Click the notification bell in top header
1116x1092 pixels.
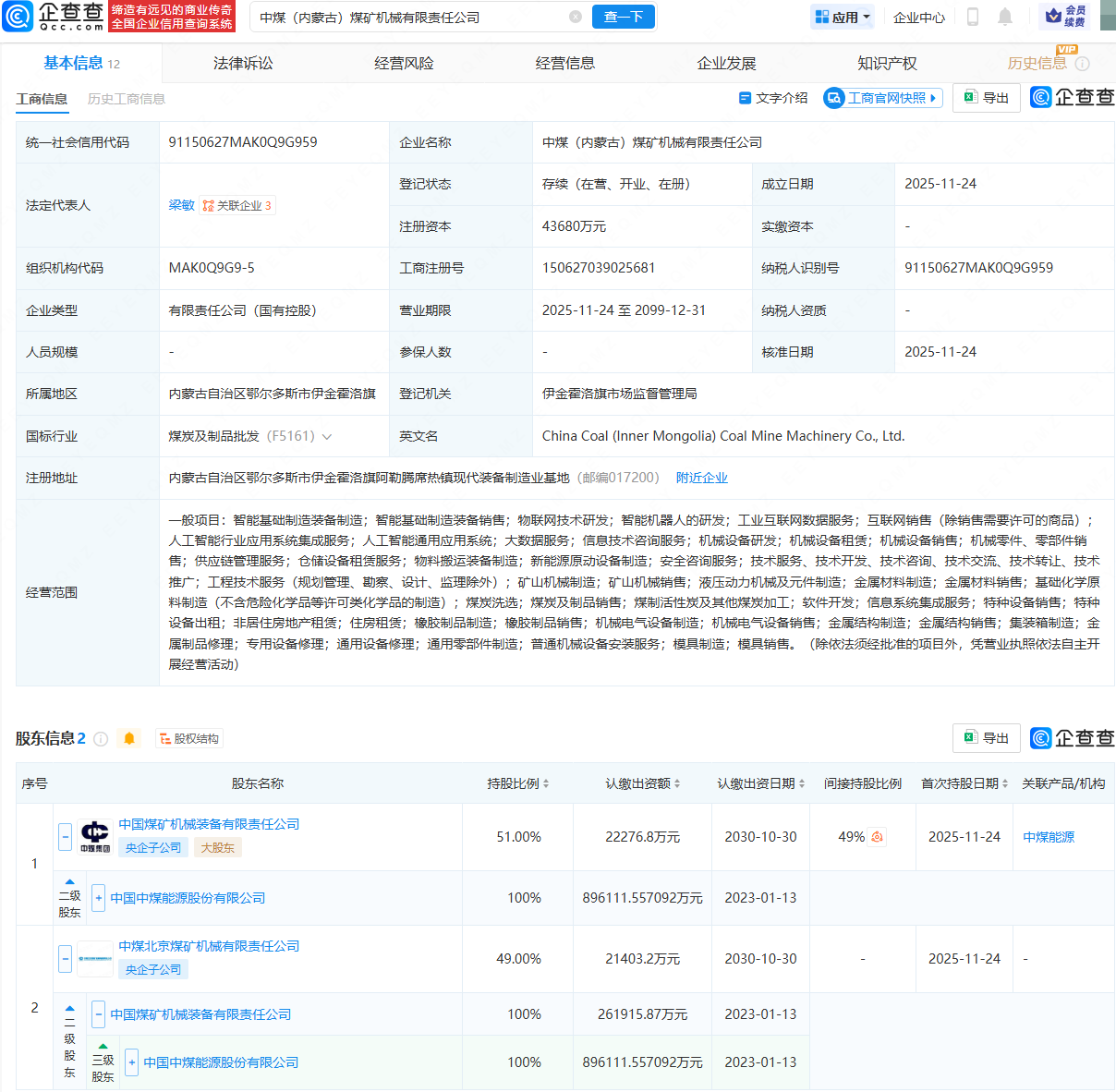pos(1005,17)
